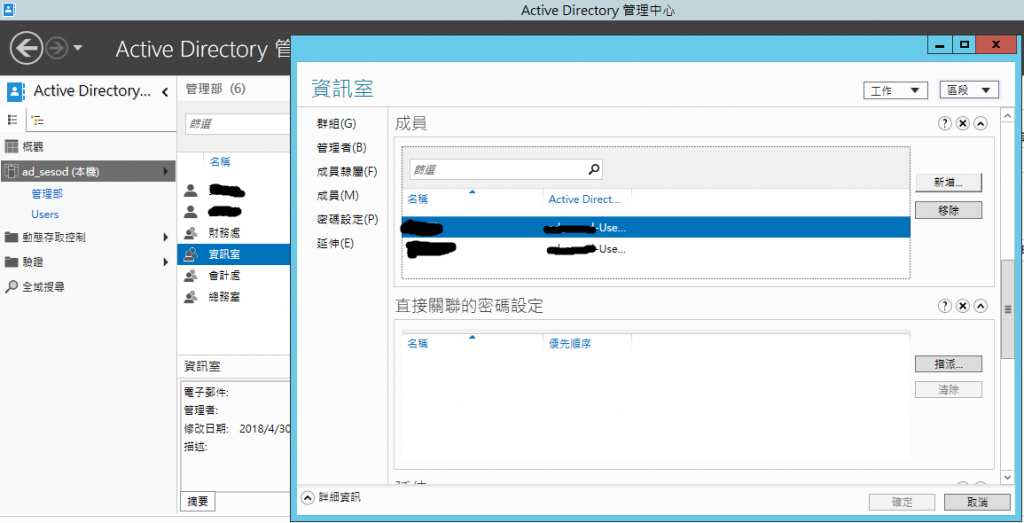Open help for 成員 section
Image resolution: width=1024 pixels, height=523 pixels.
pyautogui.click(x=944, y=123)
